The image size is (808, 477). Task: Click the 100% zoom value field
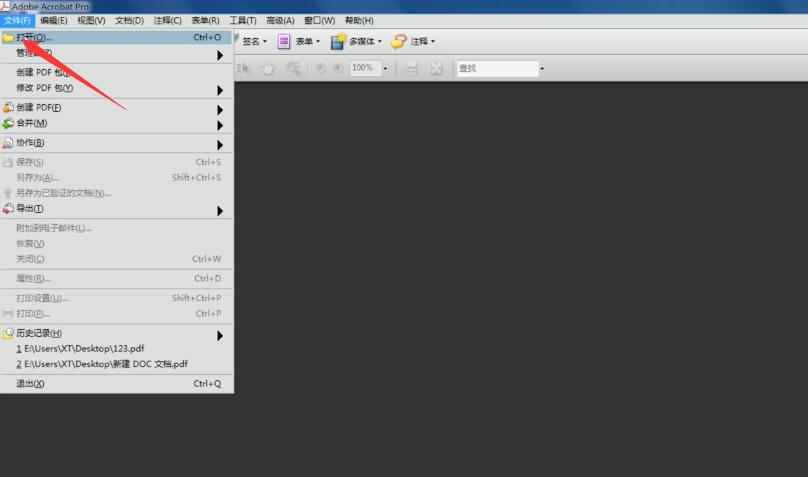pos(365,68)
